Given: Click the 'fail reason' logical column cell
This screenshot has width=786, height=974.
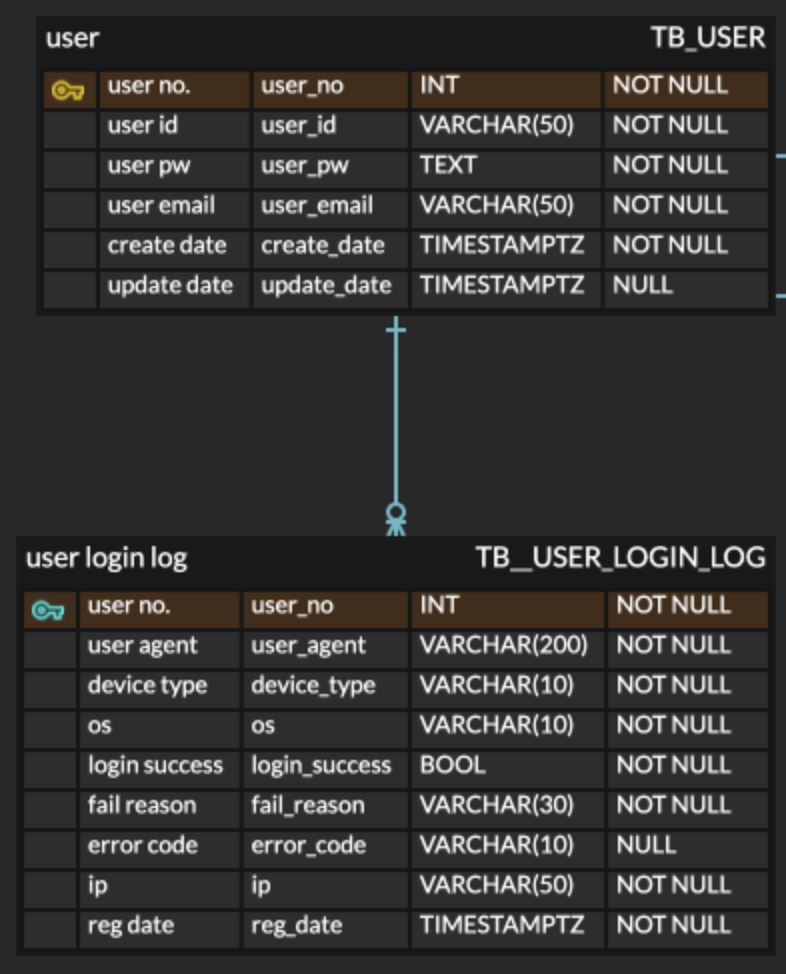Looking at the screenshot, I should click(160, 810).
